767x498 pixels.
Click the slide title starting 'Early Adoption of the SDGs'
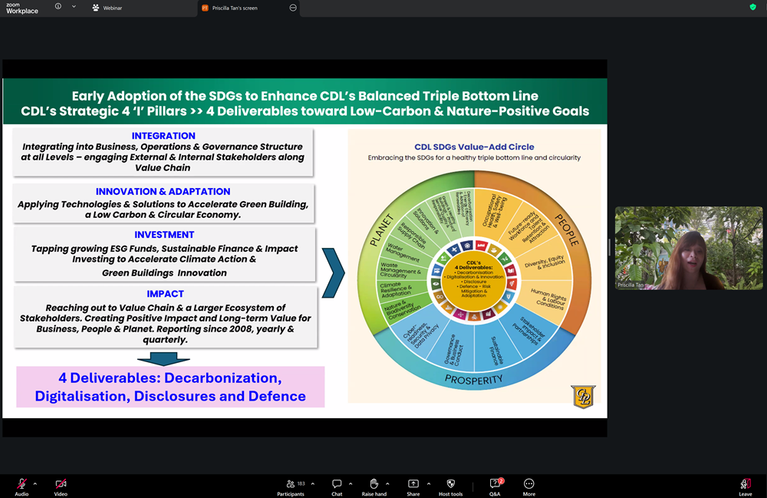click(x=305, y=103)
